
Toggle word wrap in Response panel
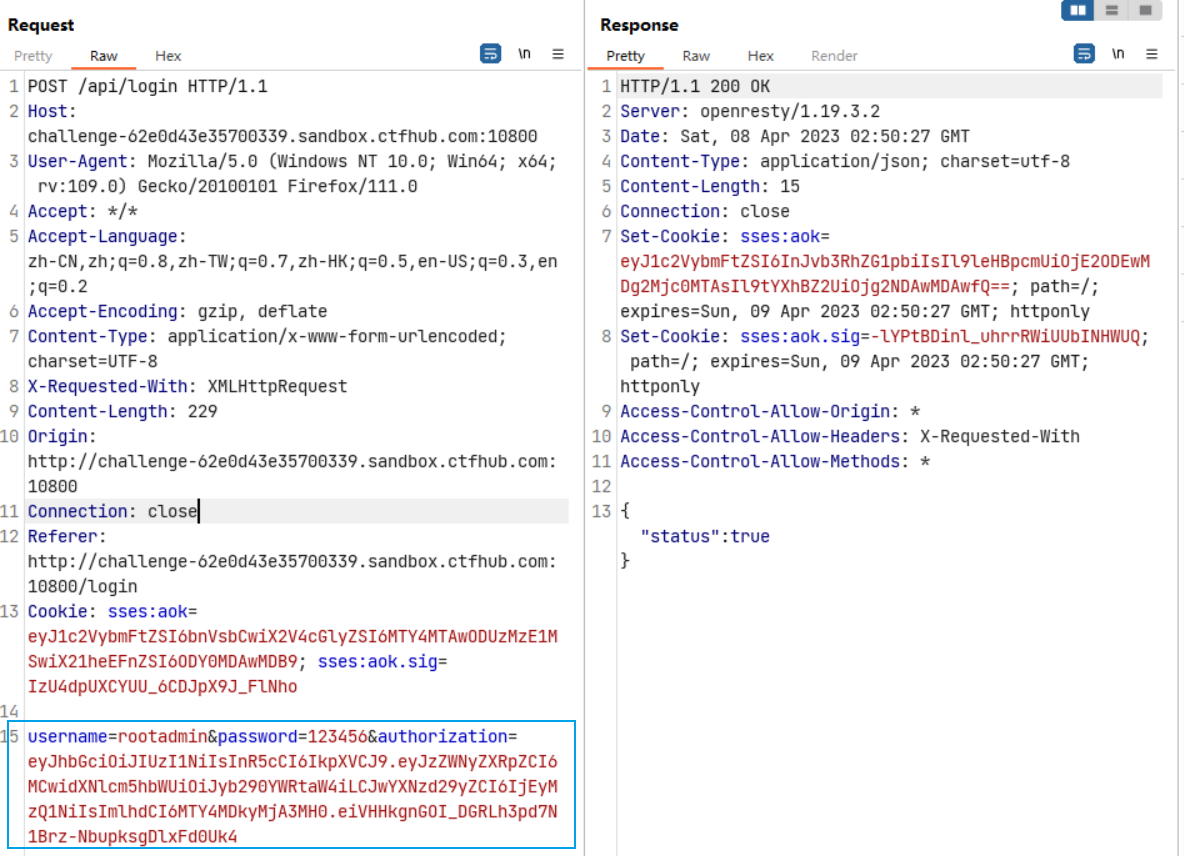pyautogui.click(x=1084, y=54)
